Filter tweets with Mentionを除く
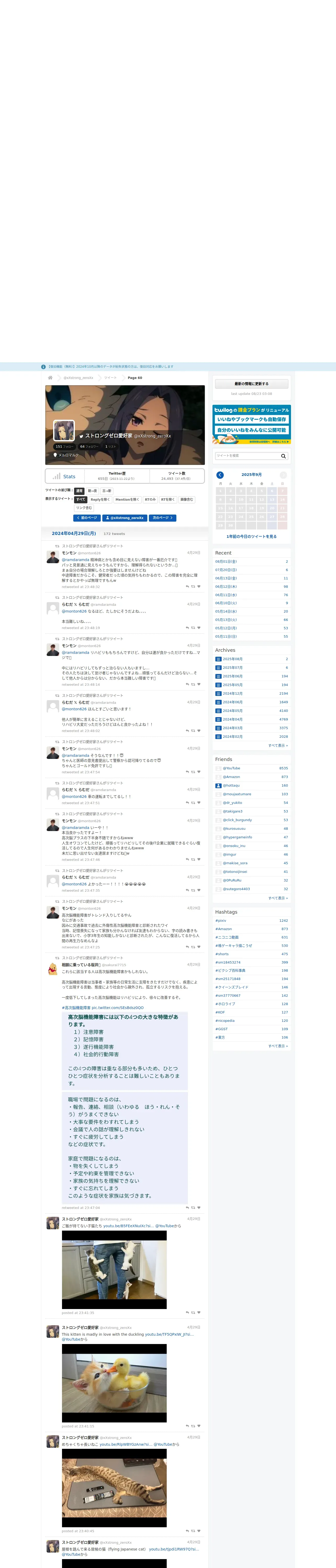This screenshot has height=1568, width=336. tap(127, 499)
